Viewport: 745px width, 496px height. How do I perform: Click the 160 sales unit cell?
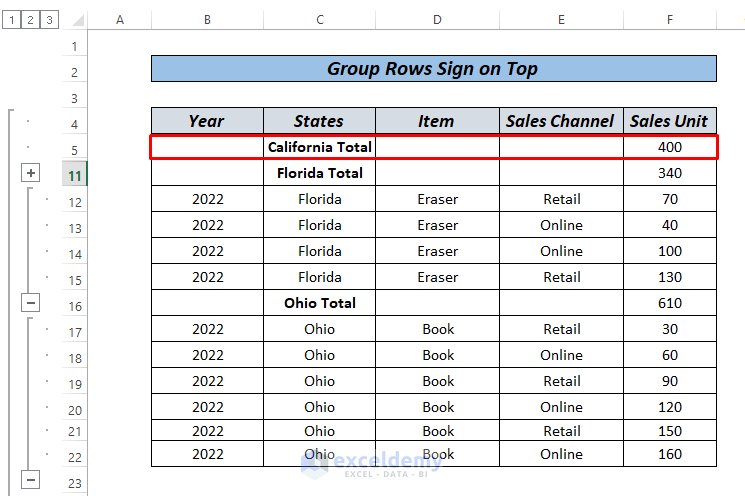coord(670,454)
